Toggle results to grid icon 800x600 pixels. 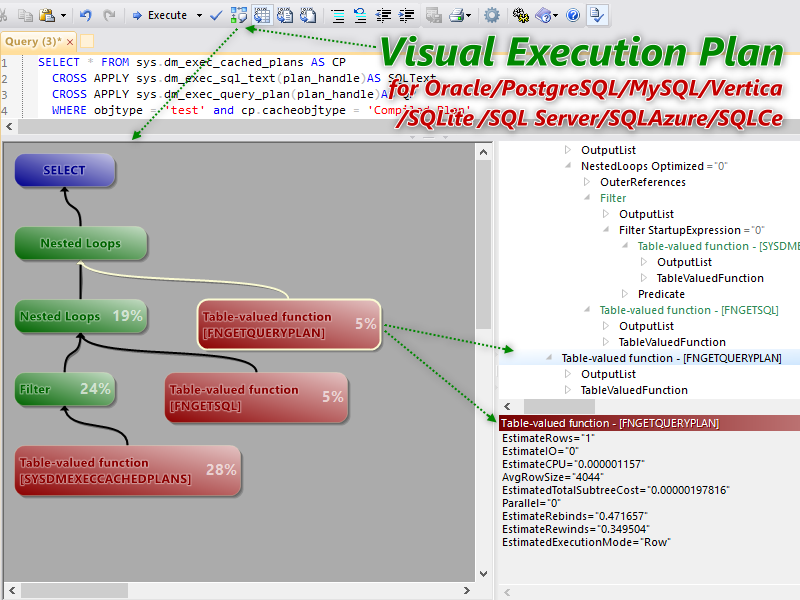point(262,15)
